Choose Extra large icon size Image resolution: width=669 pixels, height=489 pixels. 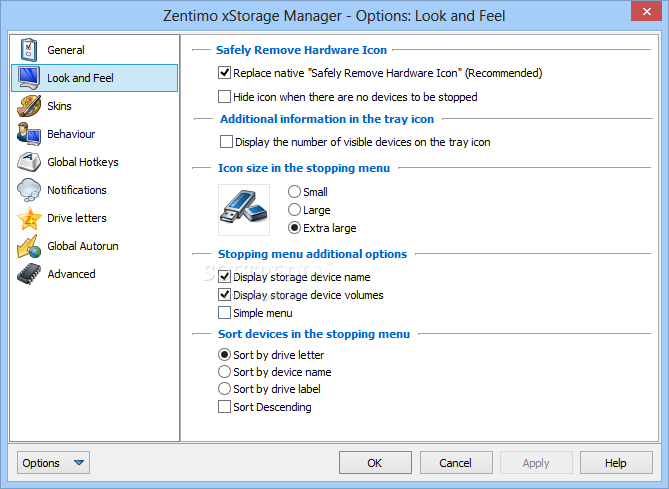pos(294,228)
